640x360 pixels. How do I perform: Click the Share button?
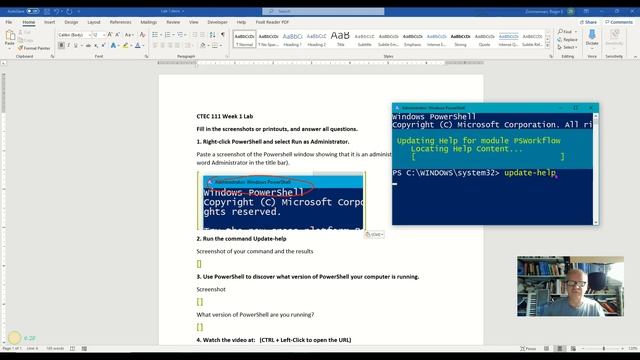(x=588, y=22)
